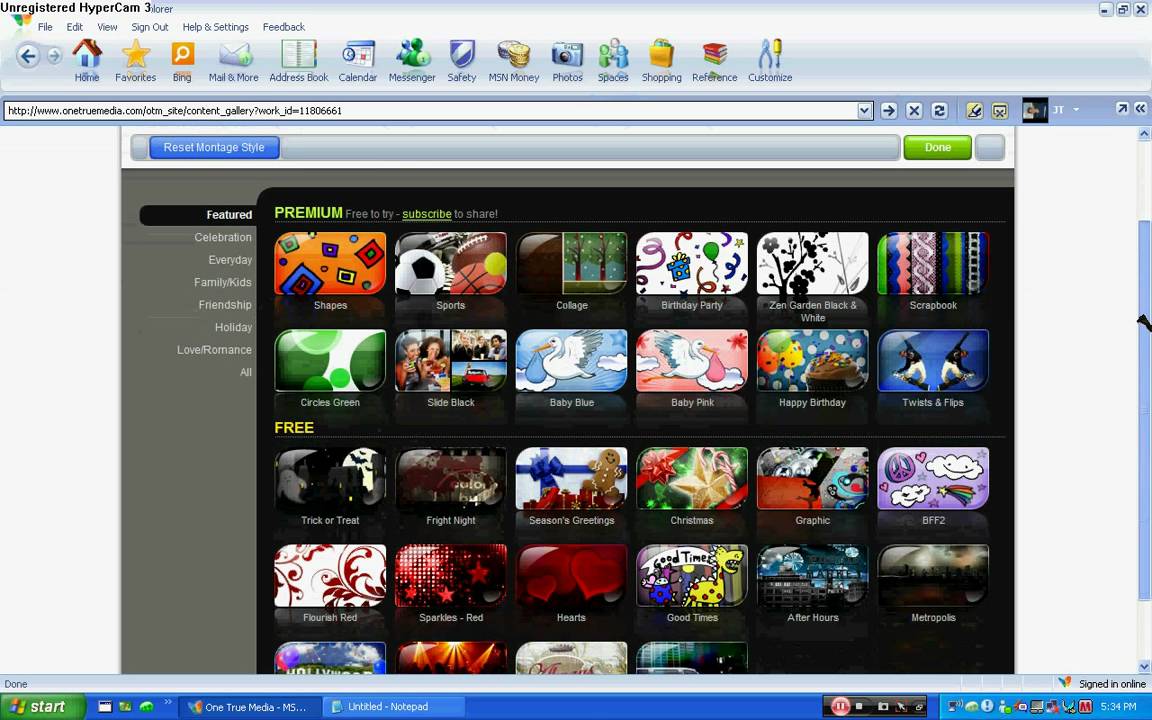Image resolution: width=1152 pixels, height=720 pixels.
Task: Open the Windows Start button
Action: [43, 707]
